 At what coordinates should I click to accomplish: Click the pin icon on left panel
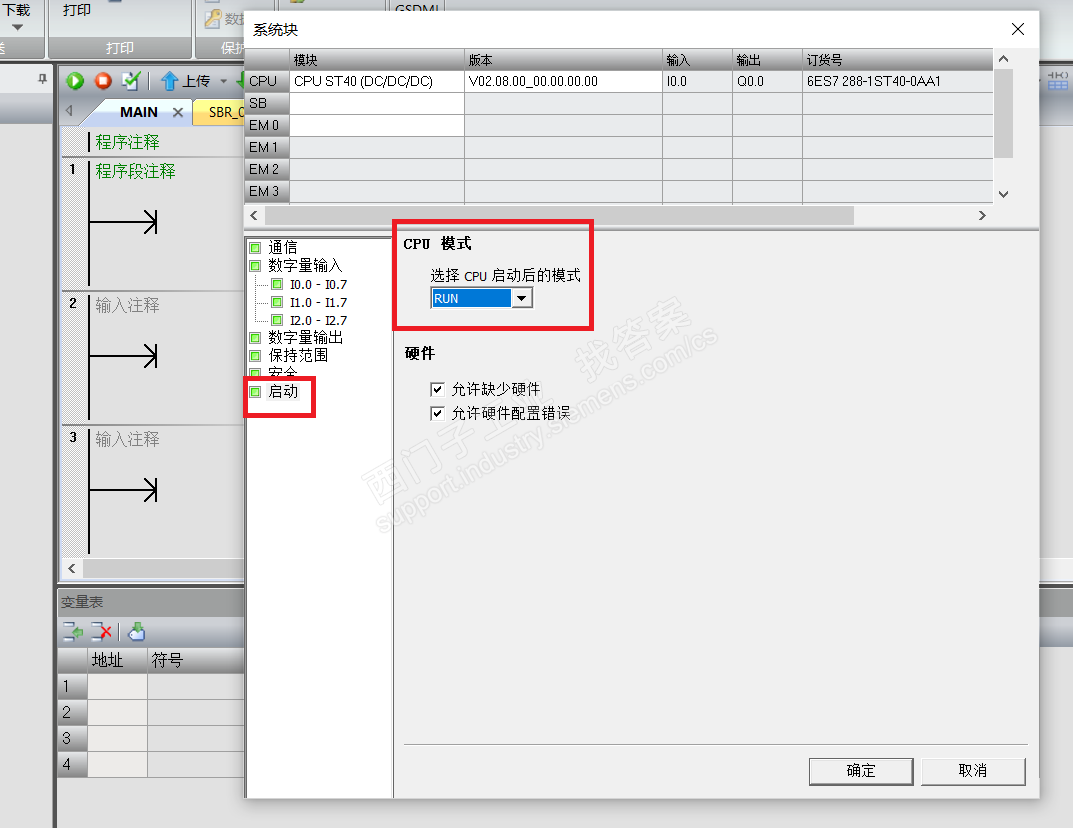pos(42,79)
